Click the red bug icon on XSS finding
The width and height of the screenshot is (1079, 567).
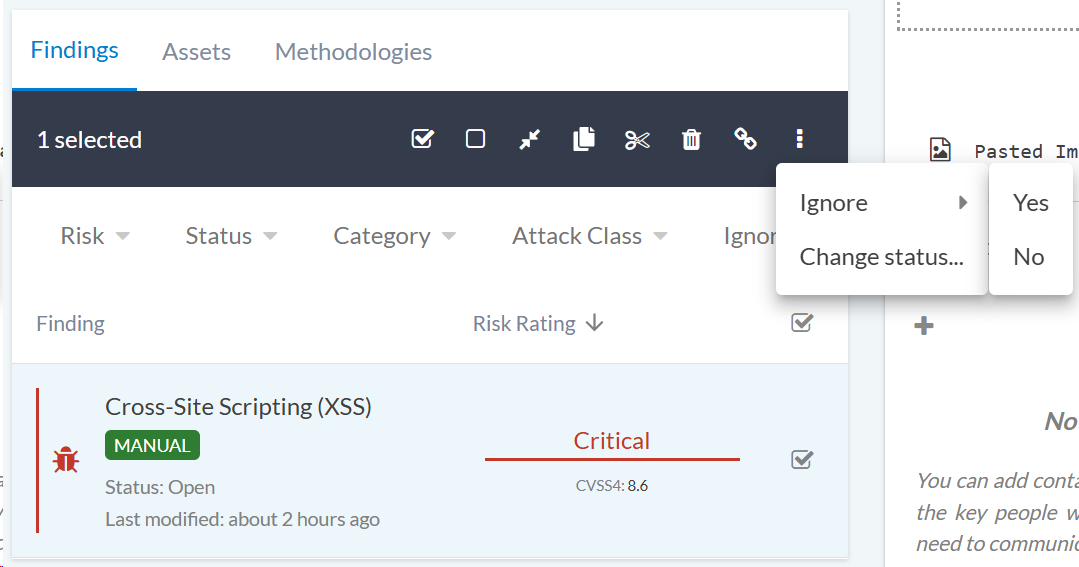tap(66, 460)
